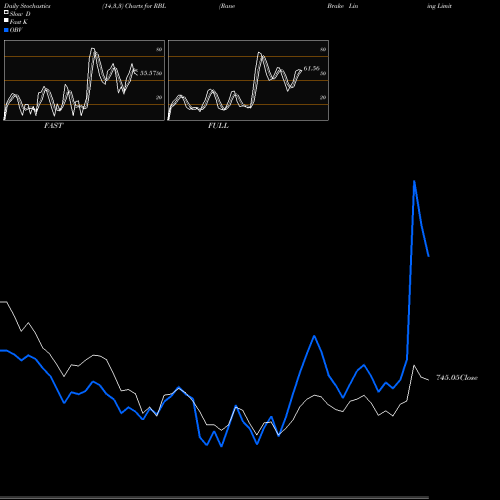Click the highest peak of the blue OBV line
Image resolution: width=500 pixels, height=500 pixels.
(414, 181)
